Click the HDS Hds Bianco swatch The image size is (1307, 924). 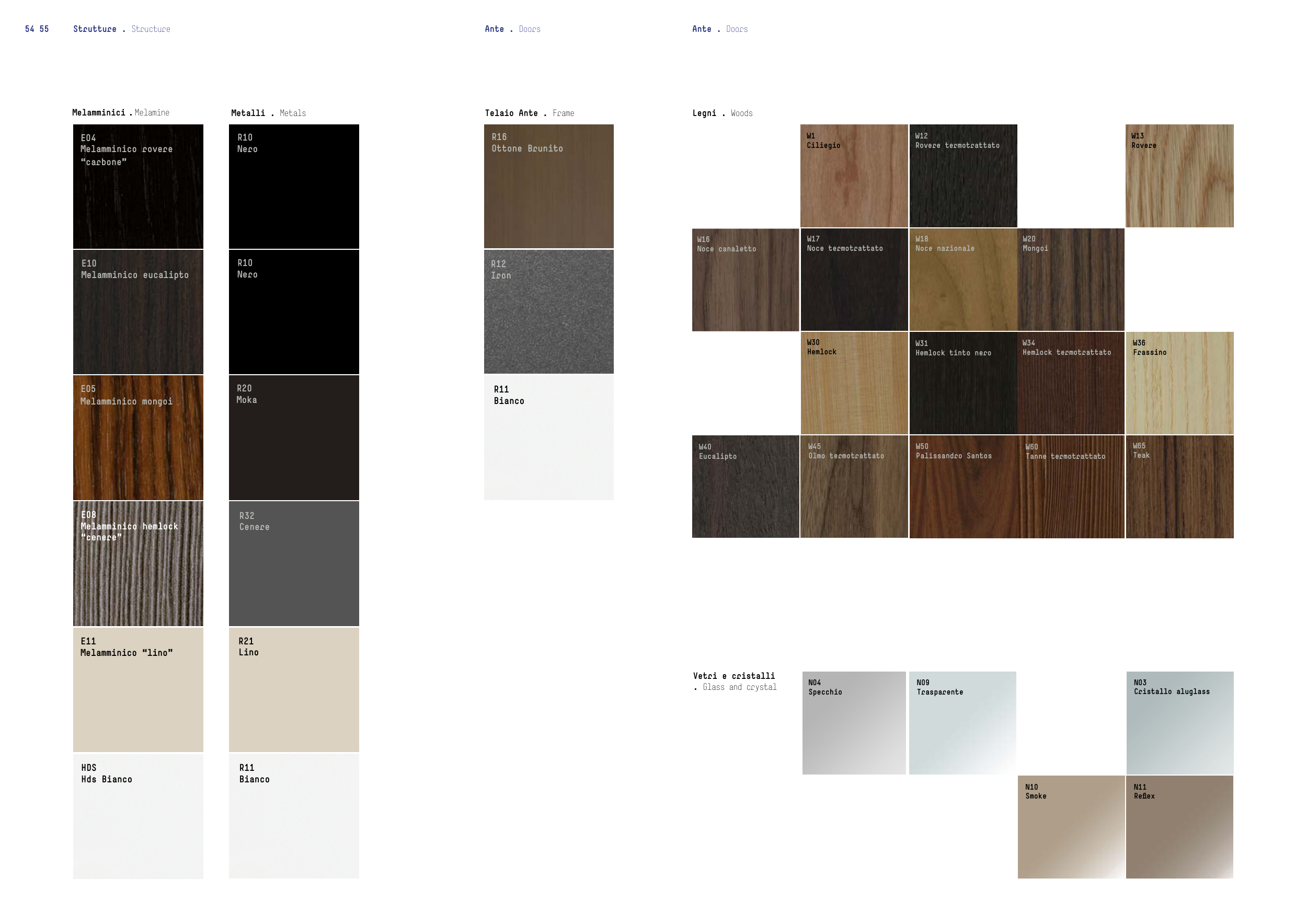pyautogui.click(x=138, y=816)
